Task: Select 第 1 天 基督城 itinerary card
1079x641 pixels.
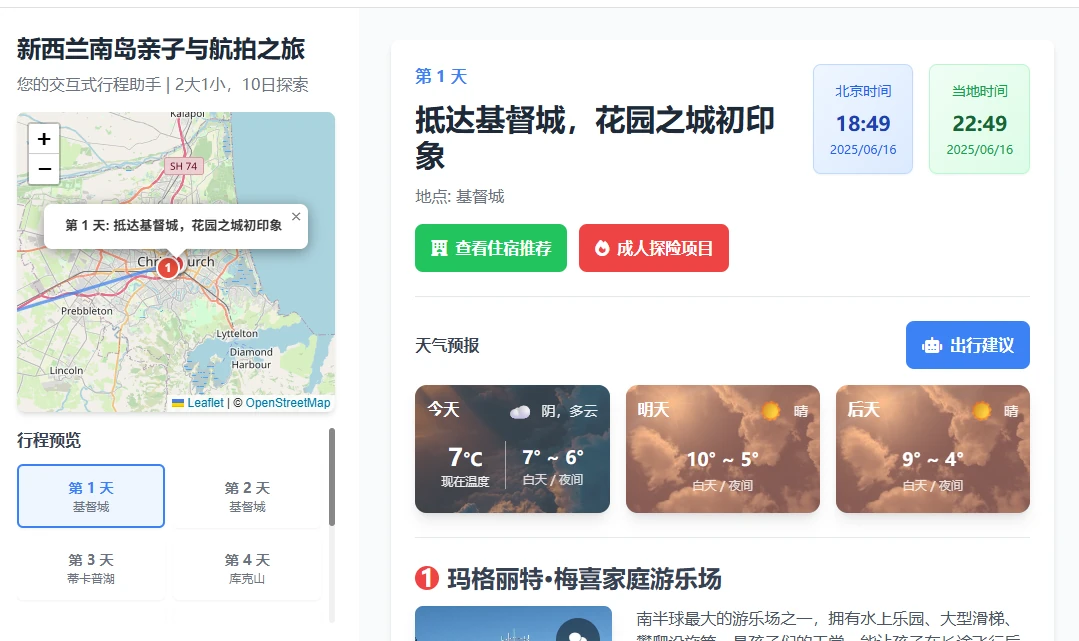Action: click(91, 496)
